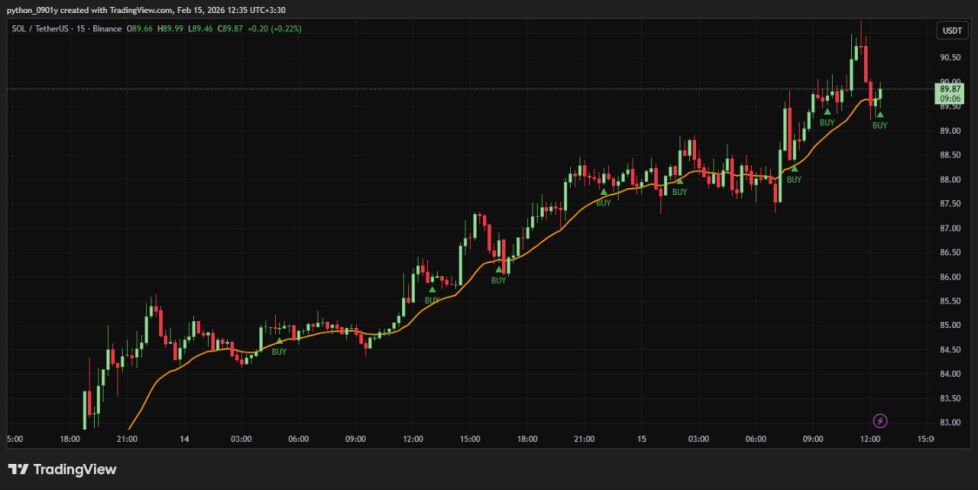This screenshot has height=490, width=978.
Task: Click the purple lightning bolt icon
Action: (879, 421)
